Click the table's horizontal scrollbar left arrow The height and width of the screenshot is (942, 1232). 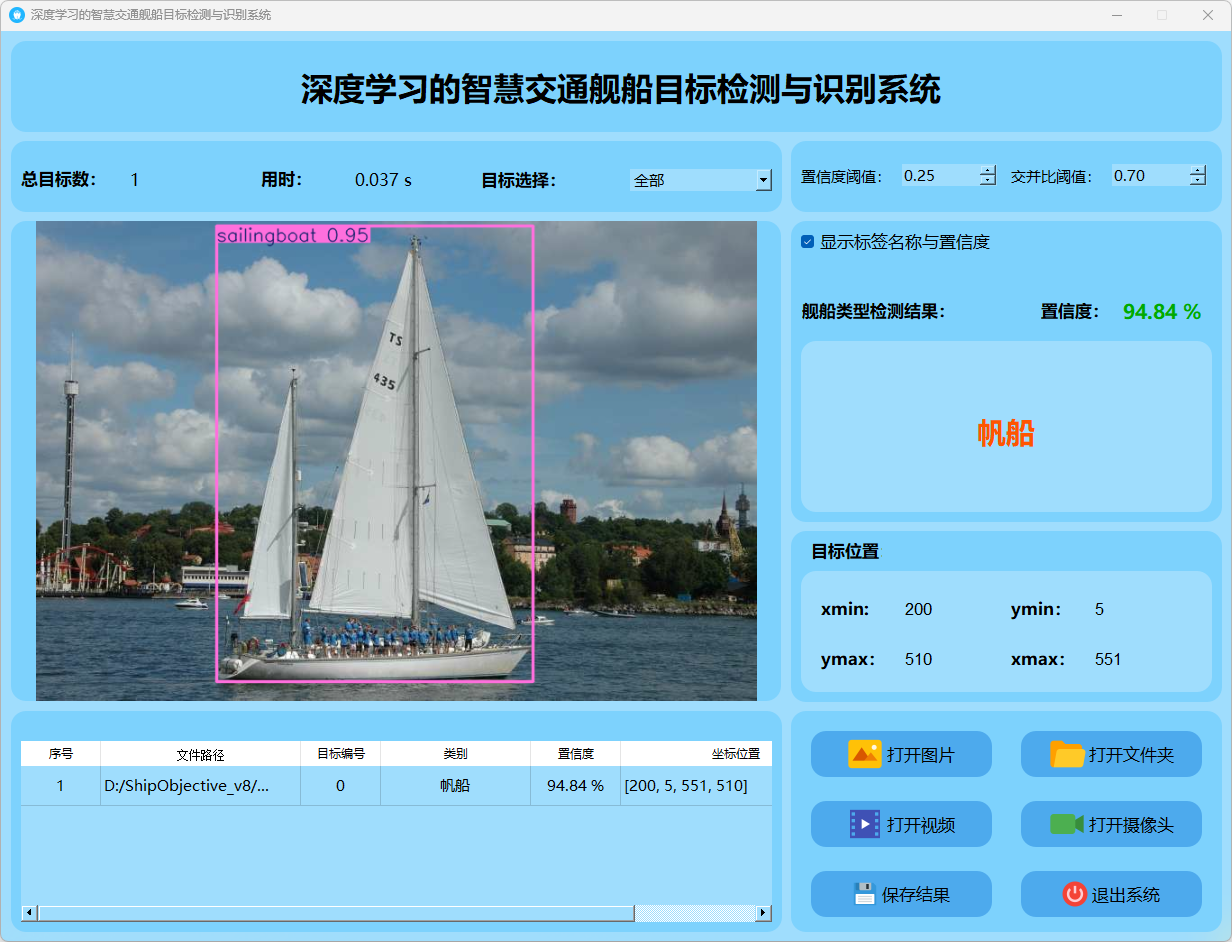tap(29, 913)
